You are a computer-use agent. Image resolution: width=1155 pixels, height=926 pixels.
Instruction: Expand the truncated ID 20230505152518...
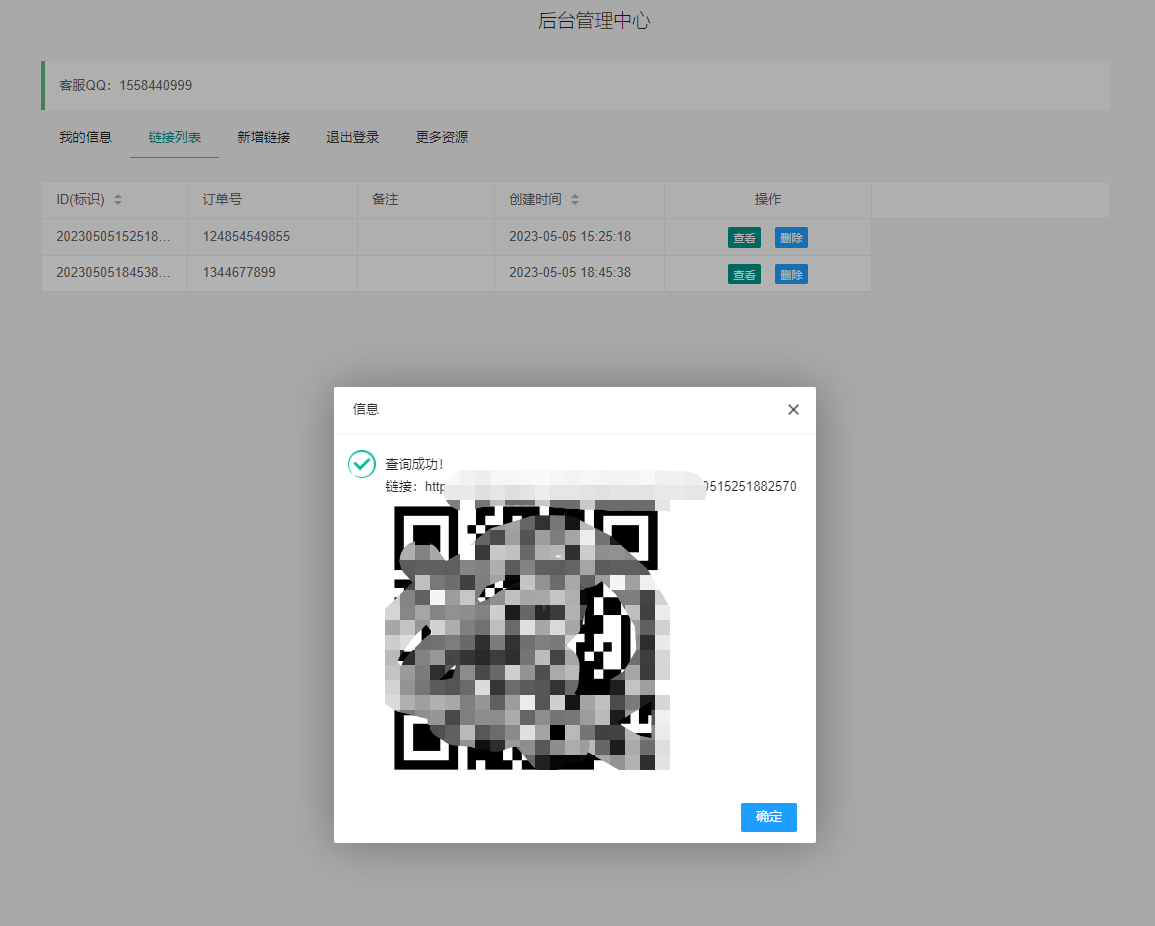[114, 236]
